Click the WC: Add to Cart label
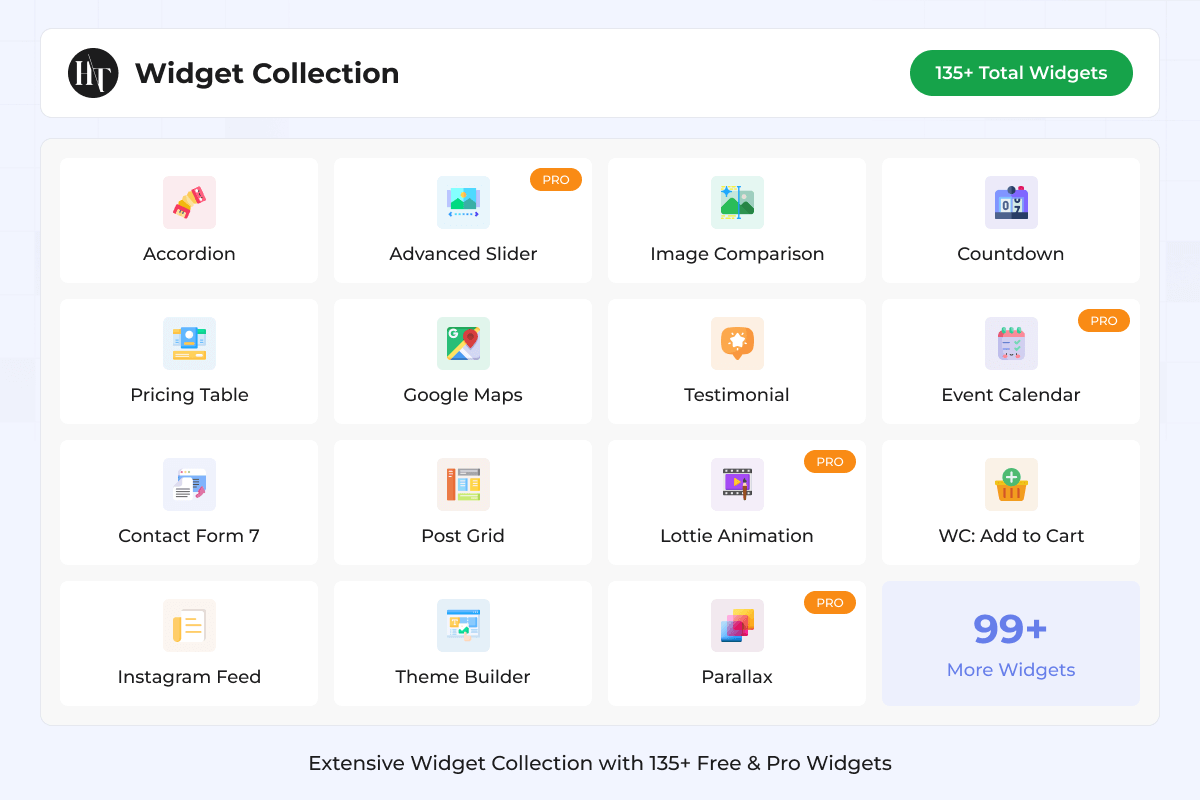Image resolution: width=1200 pixels, height=800 pixels. (1011, 536)
